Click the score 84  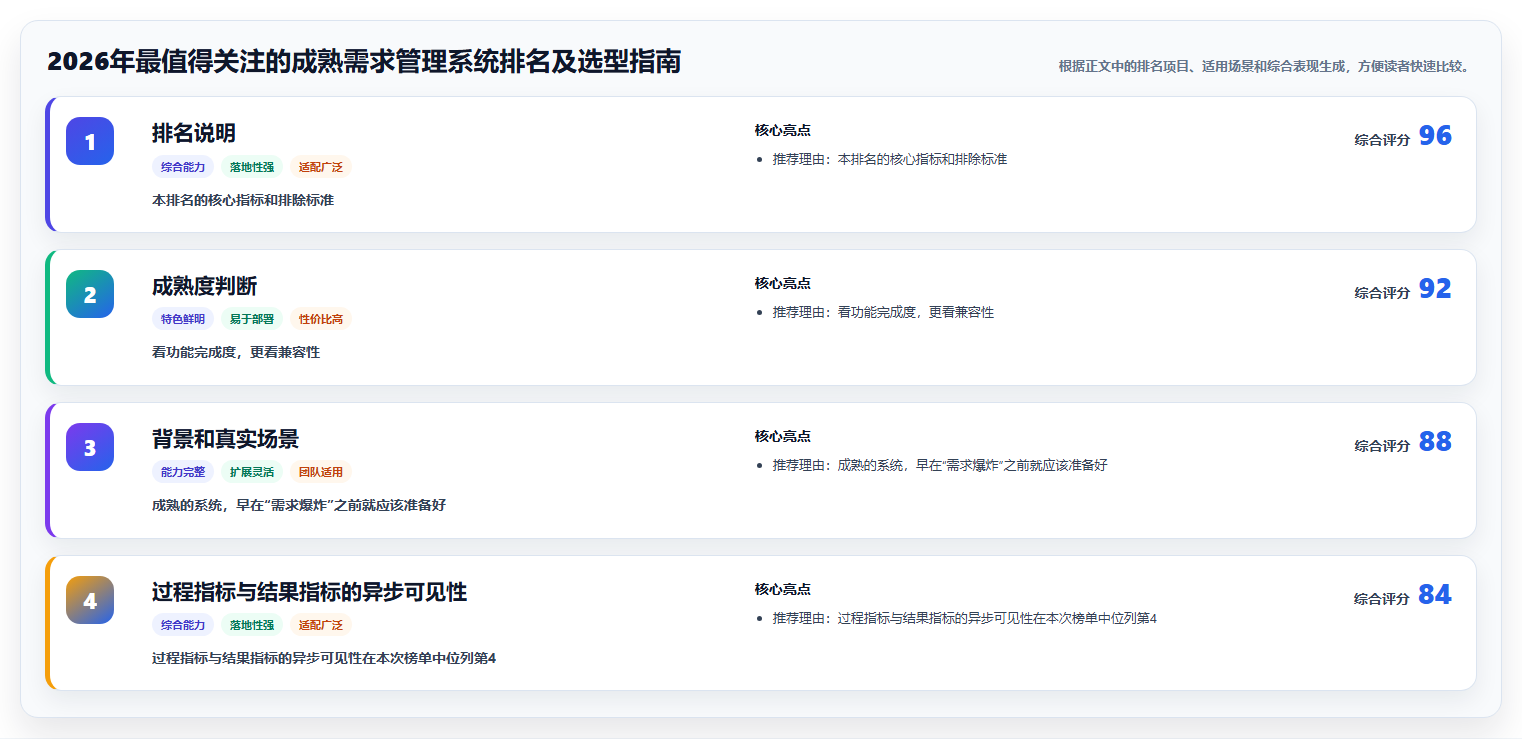1435,595
